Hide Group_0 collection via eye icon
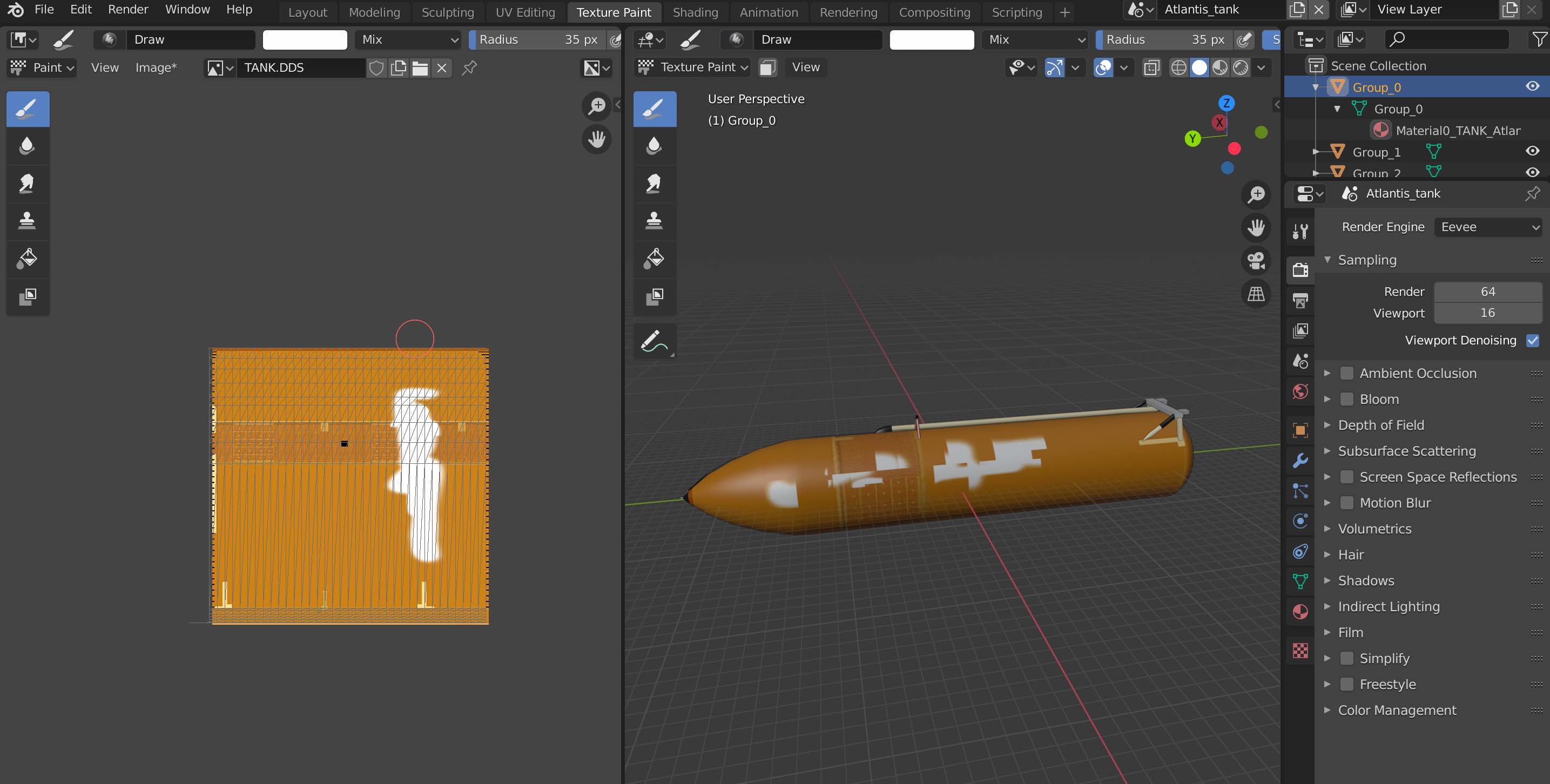Image resolution: width=1550 pixels, height=784 pixels. pos(1532,86)
